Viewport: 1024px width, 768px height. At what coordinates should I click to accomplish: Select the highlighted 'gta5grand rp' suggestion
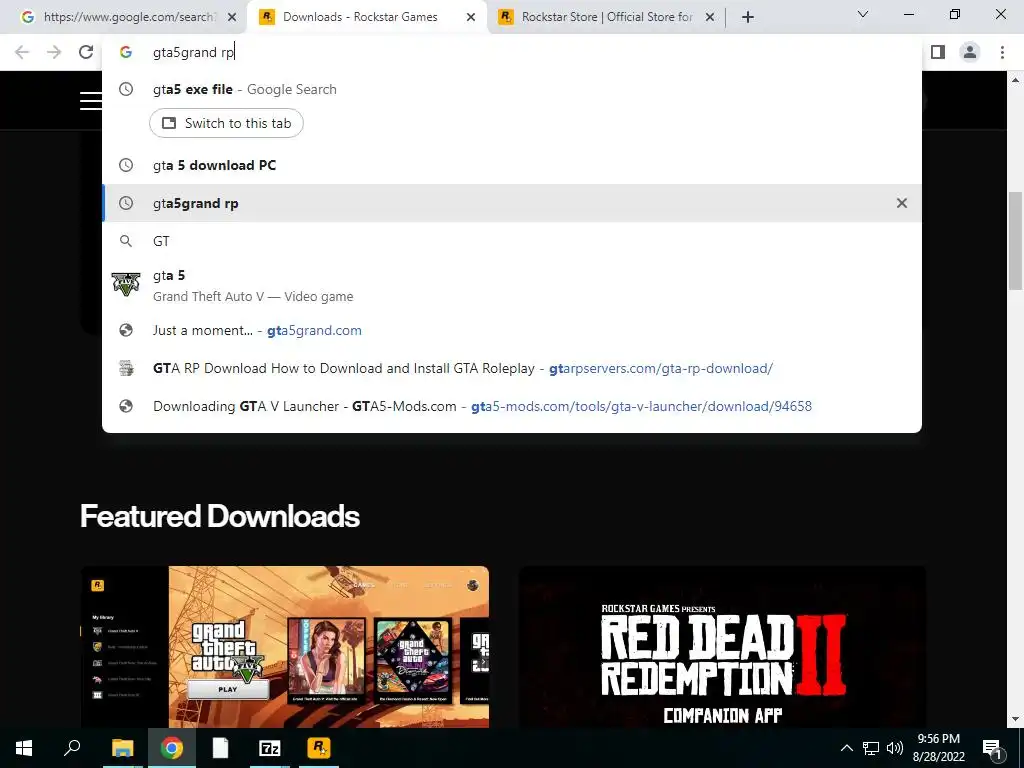512,203
